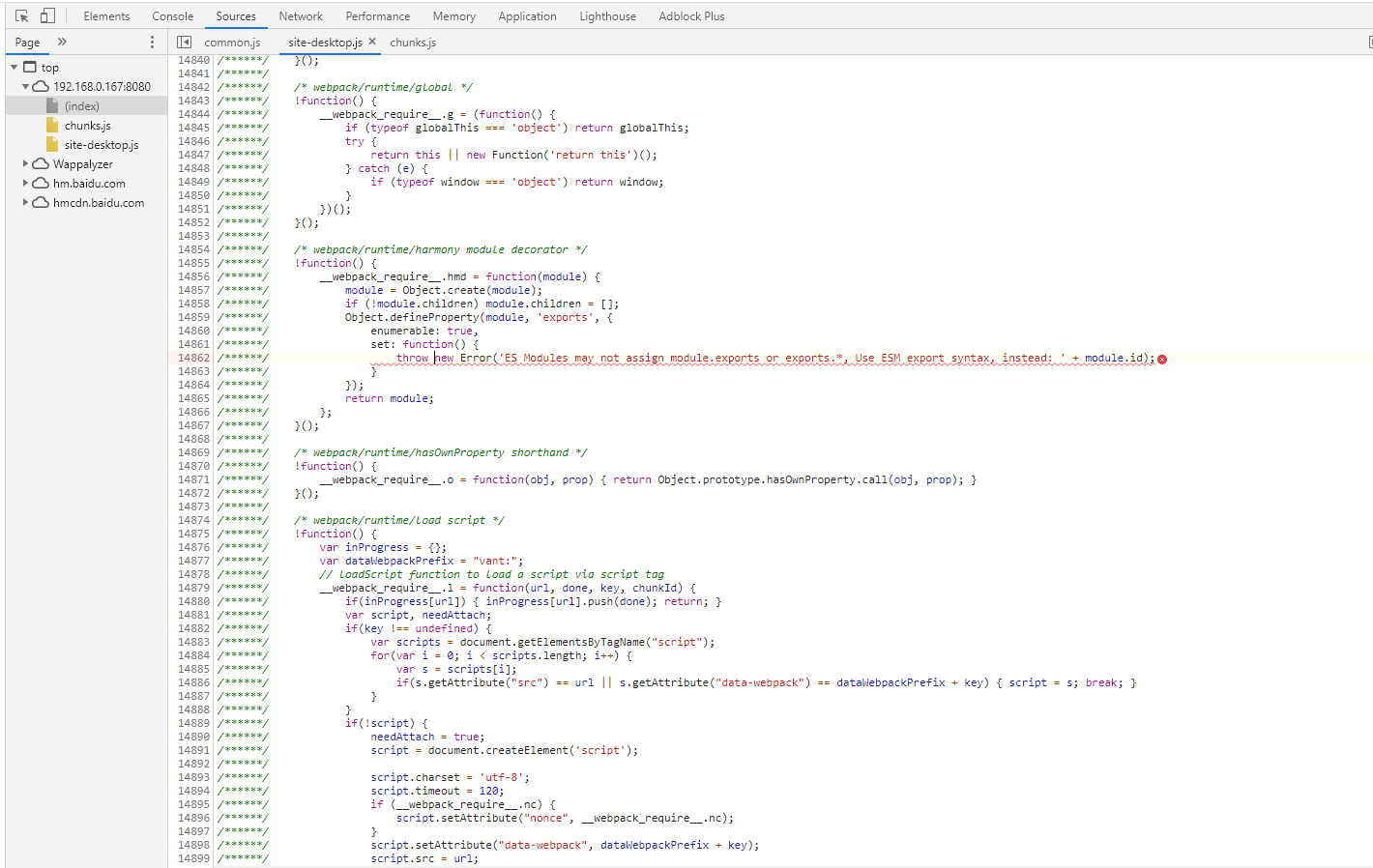Click the 'script.charset' assignment line
The height and width of the screenshot is (868, 1373).
point(450,777)
